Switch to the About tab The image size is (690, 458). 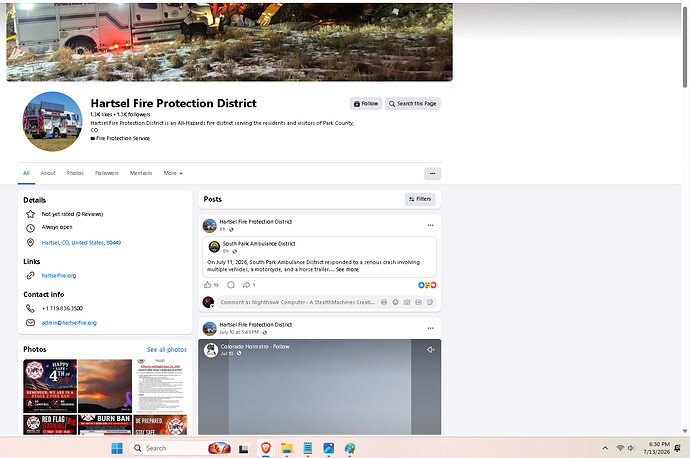coord(48,173)
